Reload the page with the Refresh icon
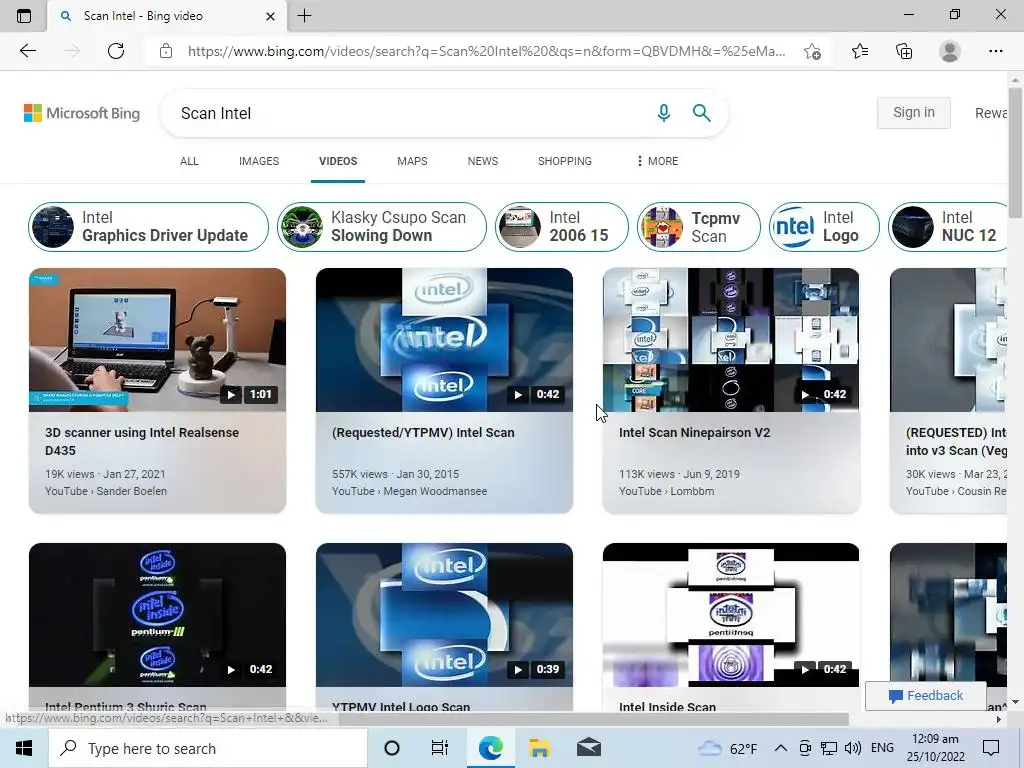 116,51
